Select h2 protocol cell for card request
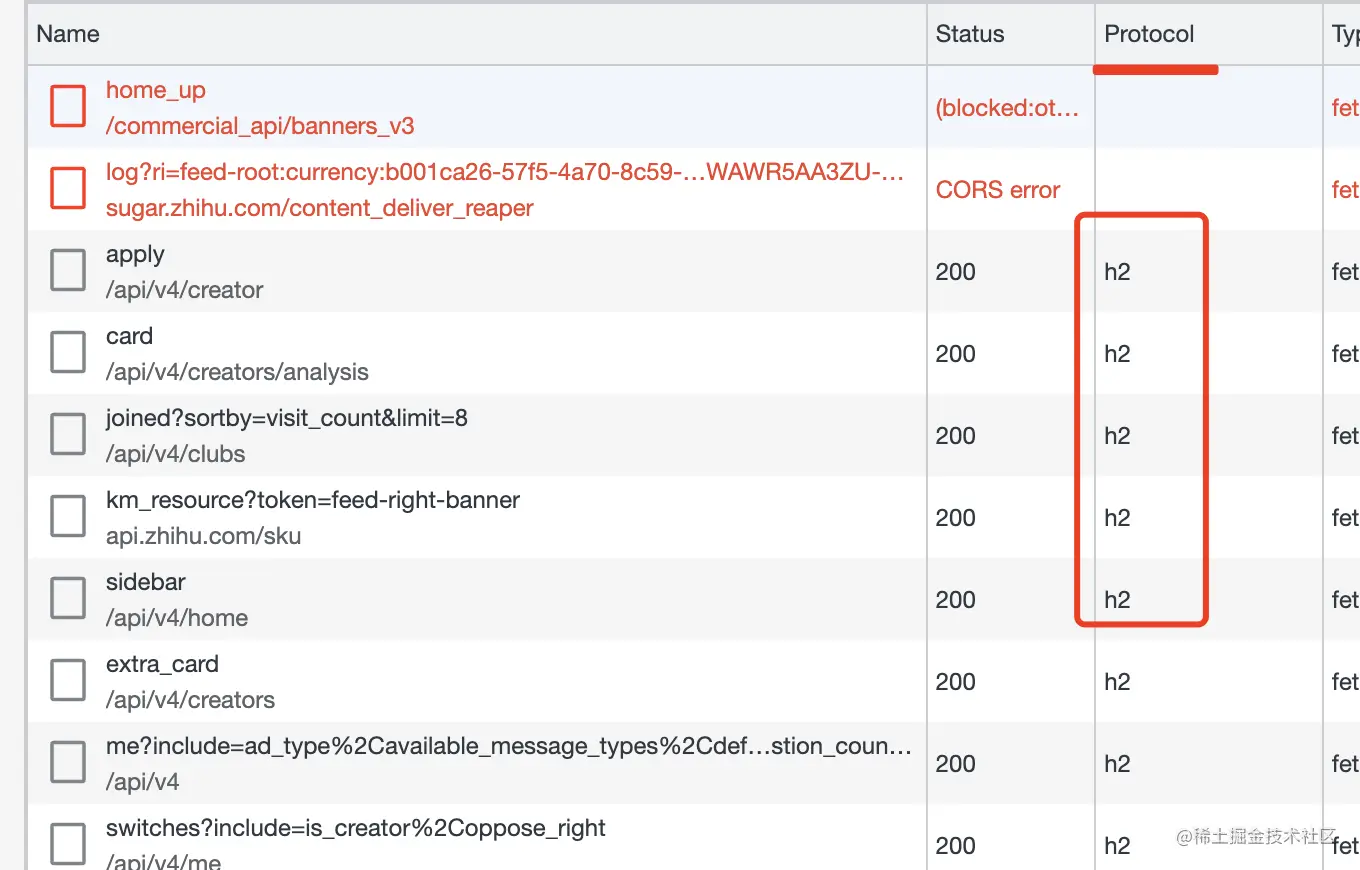Image resolution: width=1360 pixels, height=870 pixels. pyautogui.click(x=1117, y=354)
